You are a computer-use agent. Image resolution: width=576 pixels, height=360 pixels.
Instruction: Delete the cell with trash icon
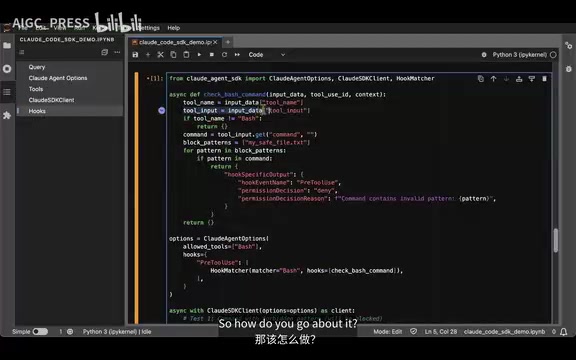pyautogui.click(x=544, y=79)
